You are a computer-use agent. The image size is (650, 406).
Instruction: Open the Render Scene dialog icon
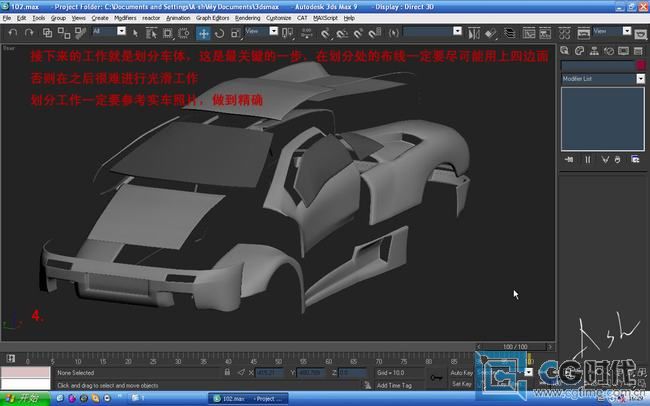(583, 33)
